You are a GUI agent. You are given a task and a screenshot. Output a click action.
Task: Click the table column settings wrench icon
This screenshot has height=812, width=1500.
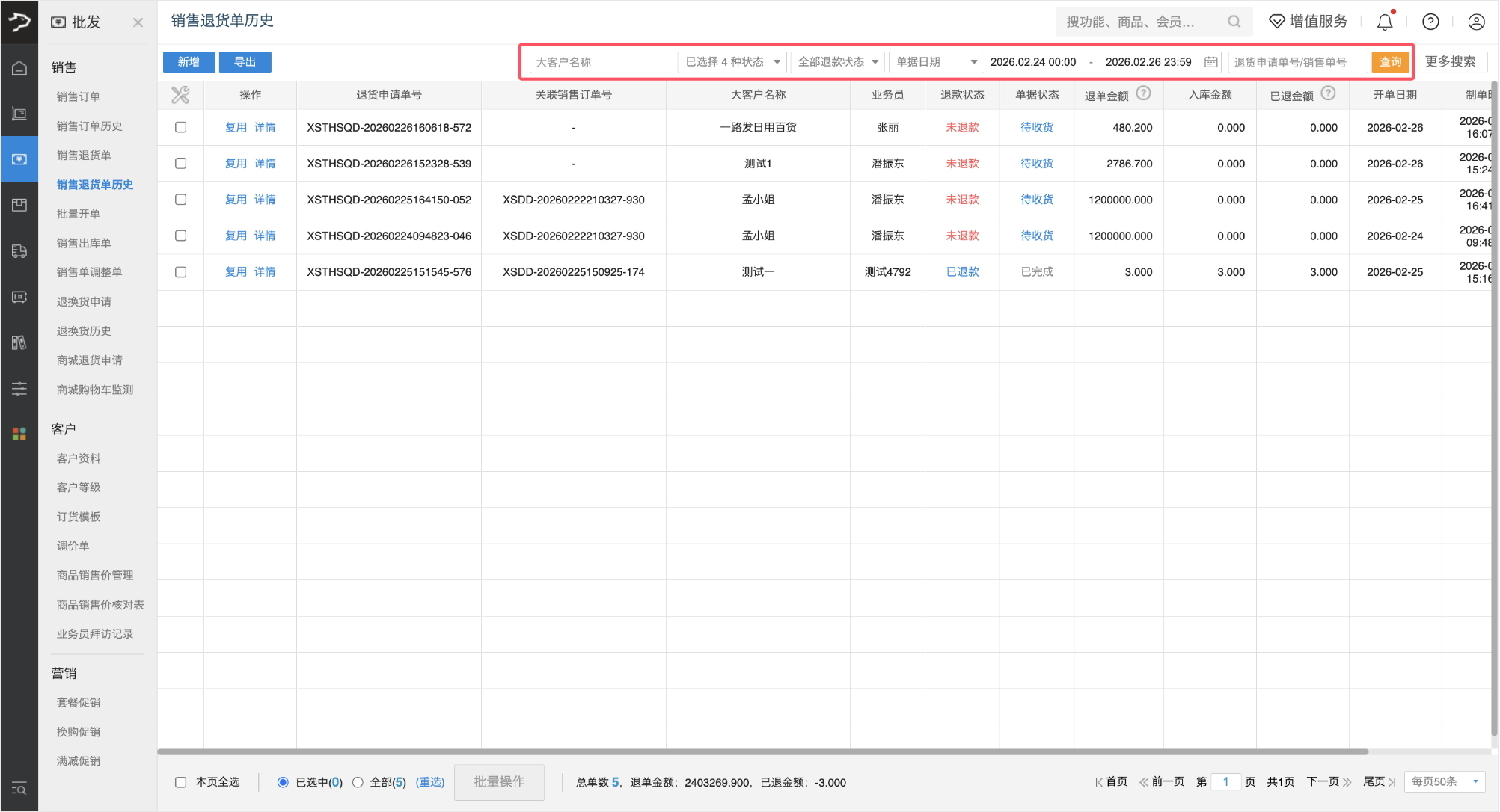click(x=180, y=95)
